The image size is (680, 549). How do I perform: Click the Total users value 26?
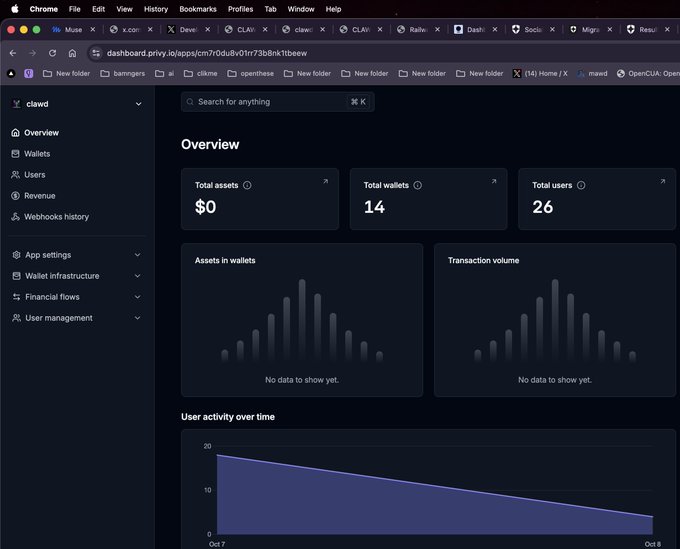(x=543, y=207)
